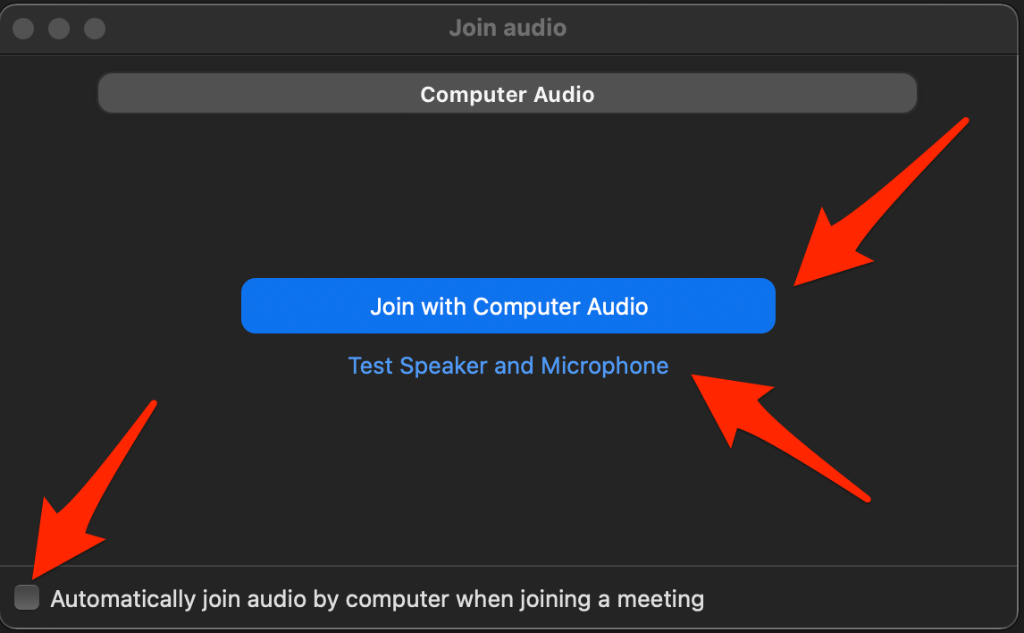Click the leftmost traffic-light window button

click(23, 28)
